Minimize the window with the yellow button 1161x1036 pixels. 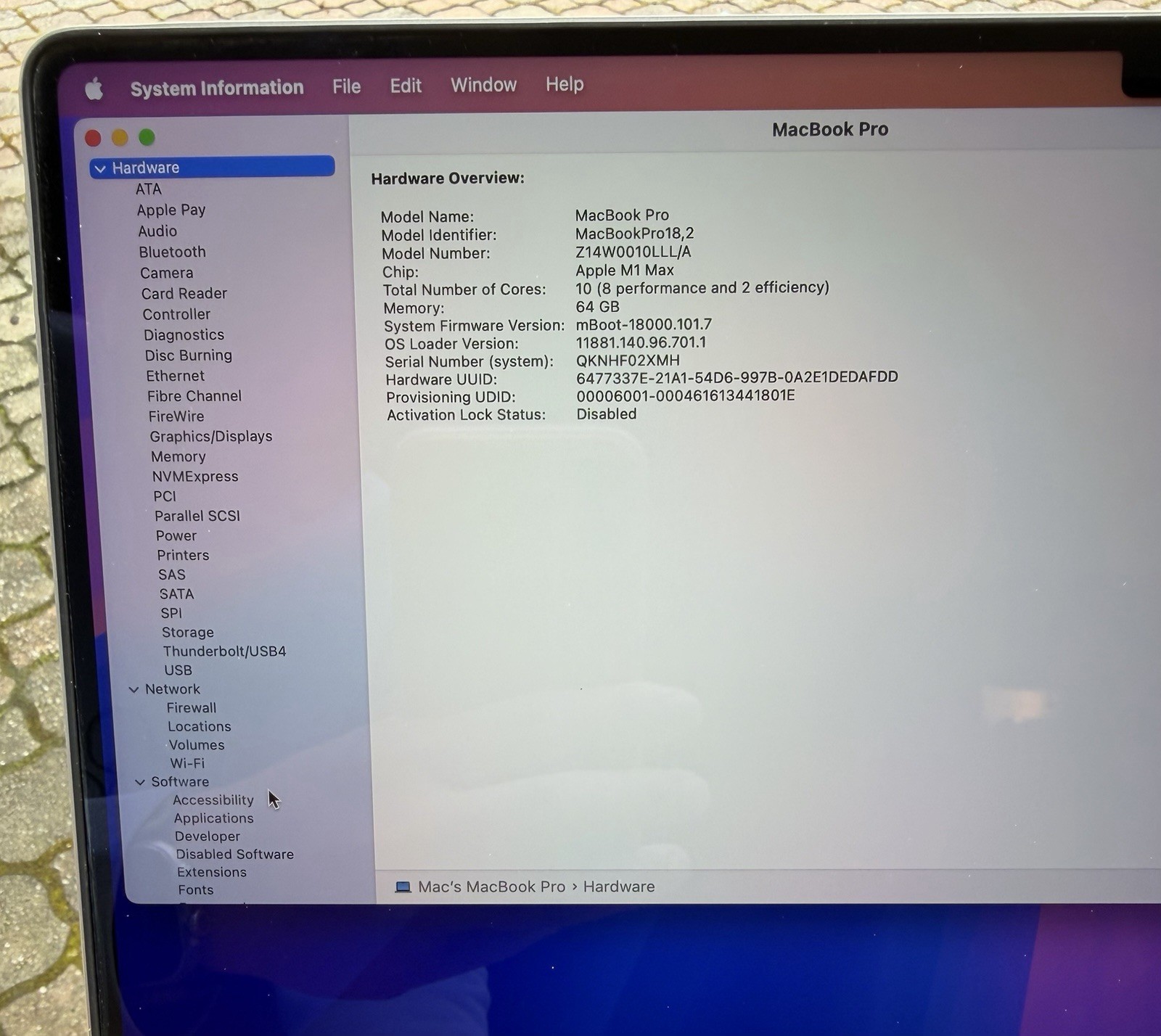click(120, 137)
